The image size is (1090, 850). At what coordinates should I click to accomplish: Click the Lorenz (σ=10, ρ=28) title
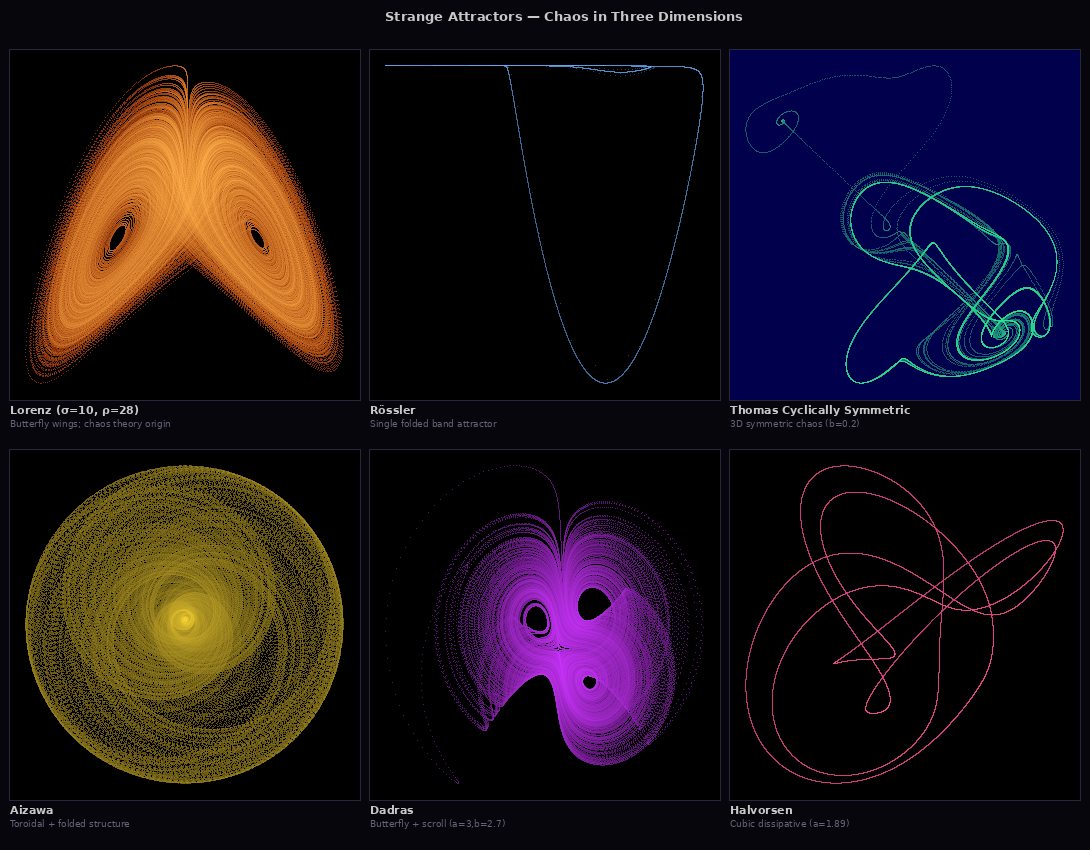pyautogui.click(x=75, y=409)
